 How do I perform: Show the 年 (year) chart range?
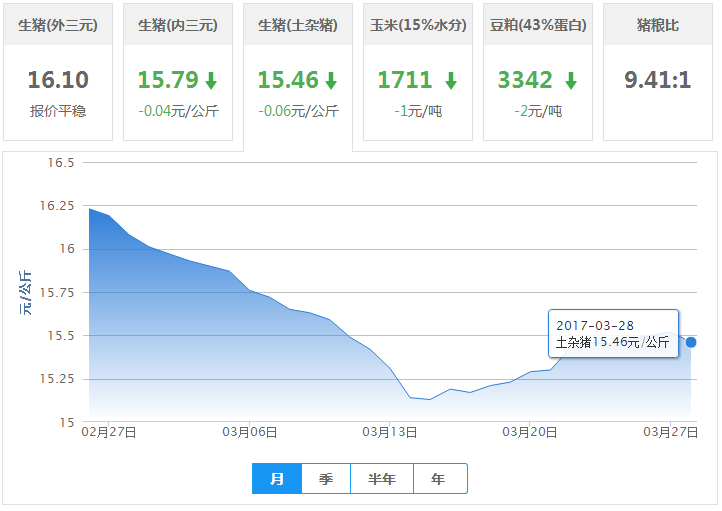click(x=439, y=479)
